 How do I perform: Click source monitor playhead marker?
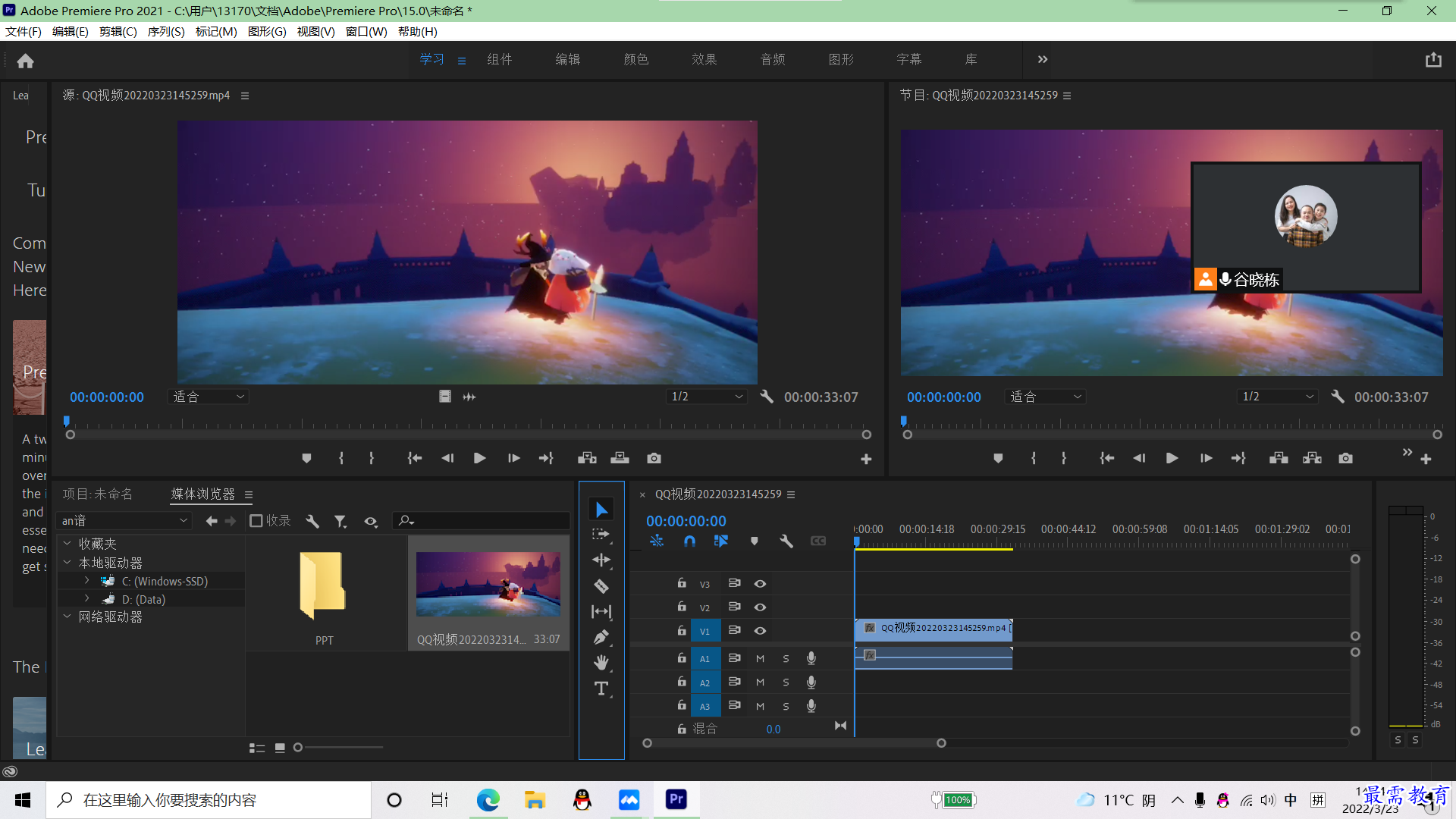tap(67, 421)
